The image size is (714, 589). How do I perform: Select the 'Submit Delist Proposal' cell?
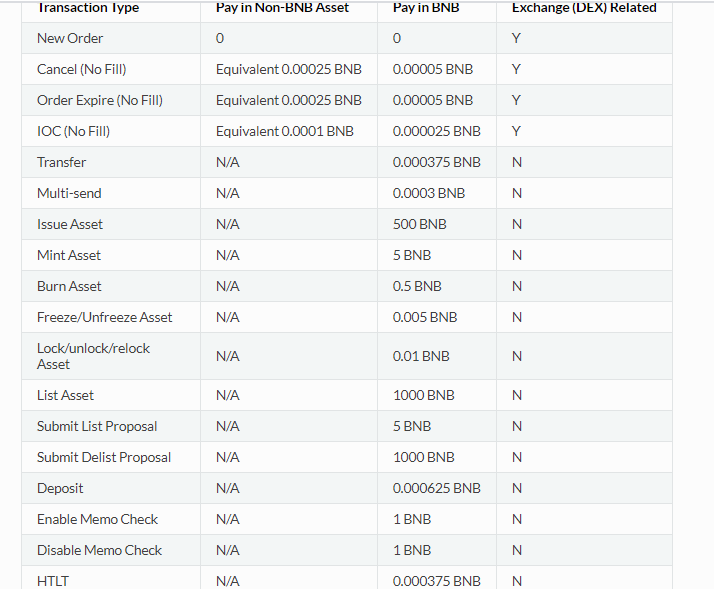tap(104, 457)
